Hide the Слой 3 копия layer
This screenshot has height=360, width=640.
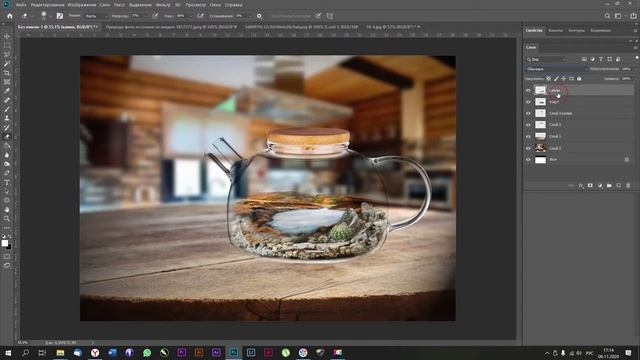pos(528,113)
